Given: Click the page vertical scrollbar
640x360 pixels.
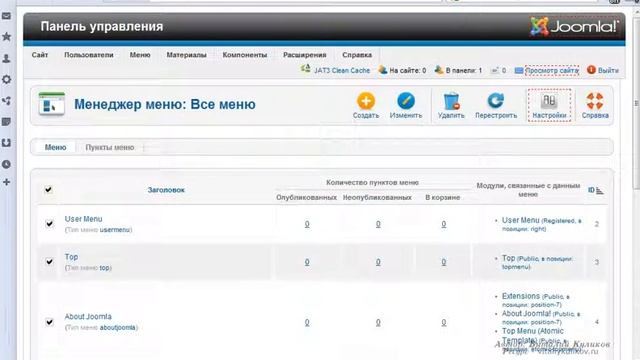Looking at the screenshot, I should pyautogui.click(x=636, y=102).
